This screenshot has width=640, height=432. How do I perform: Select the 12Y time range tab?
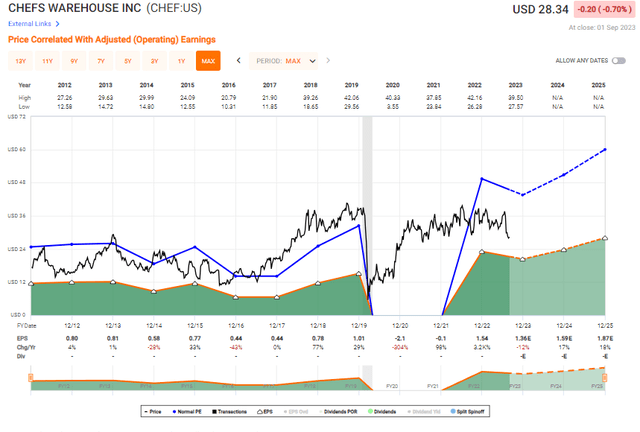tap(20, 61)
